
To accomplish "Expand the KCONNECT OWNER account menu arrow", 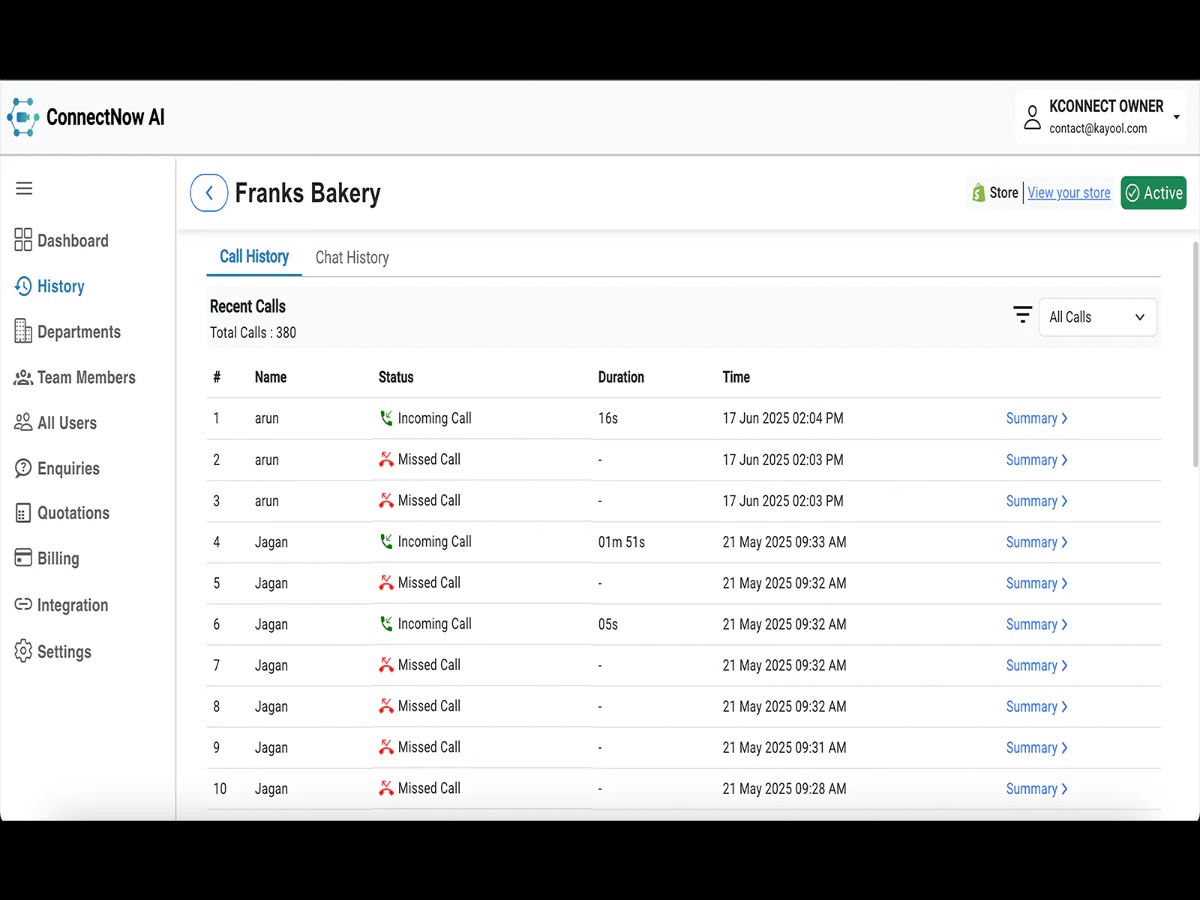I will [x=1177, y=117].
